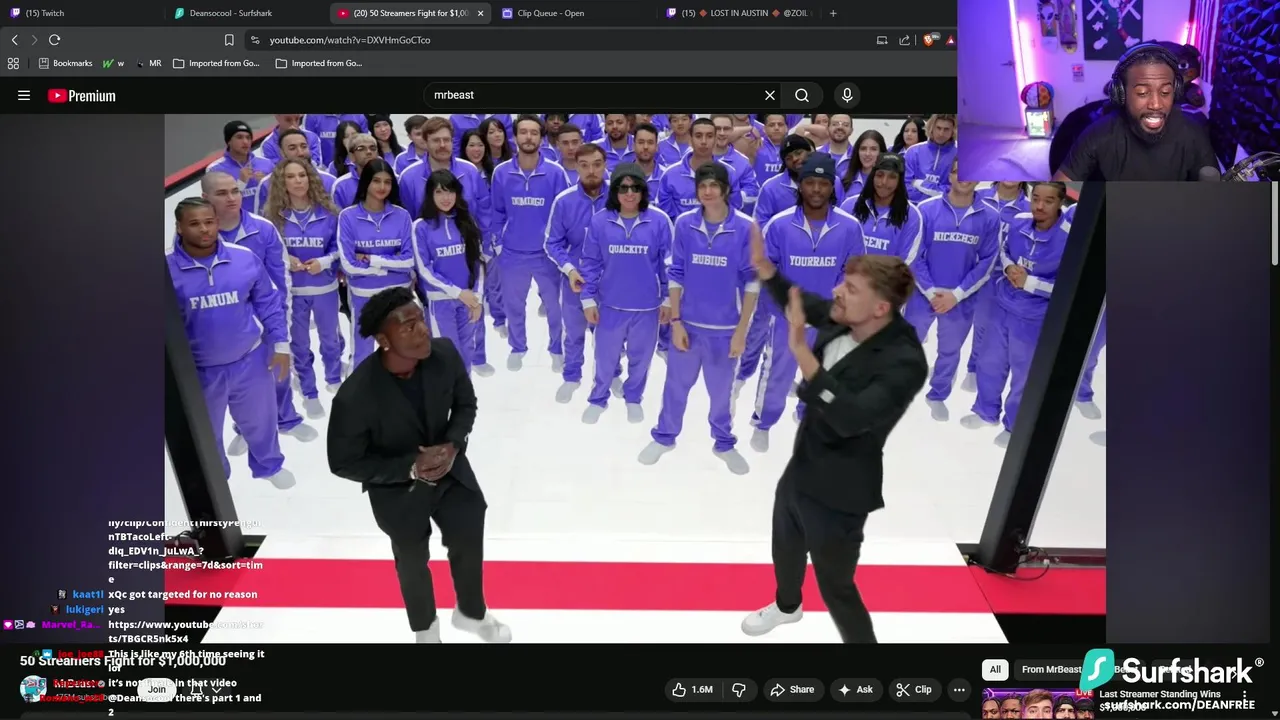Click chat username lukigeri
The image size is (1280, 720).
point(85,609)
